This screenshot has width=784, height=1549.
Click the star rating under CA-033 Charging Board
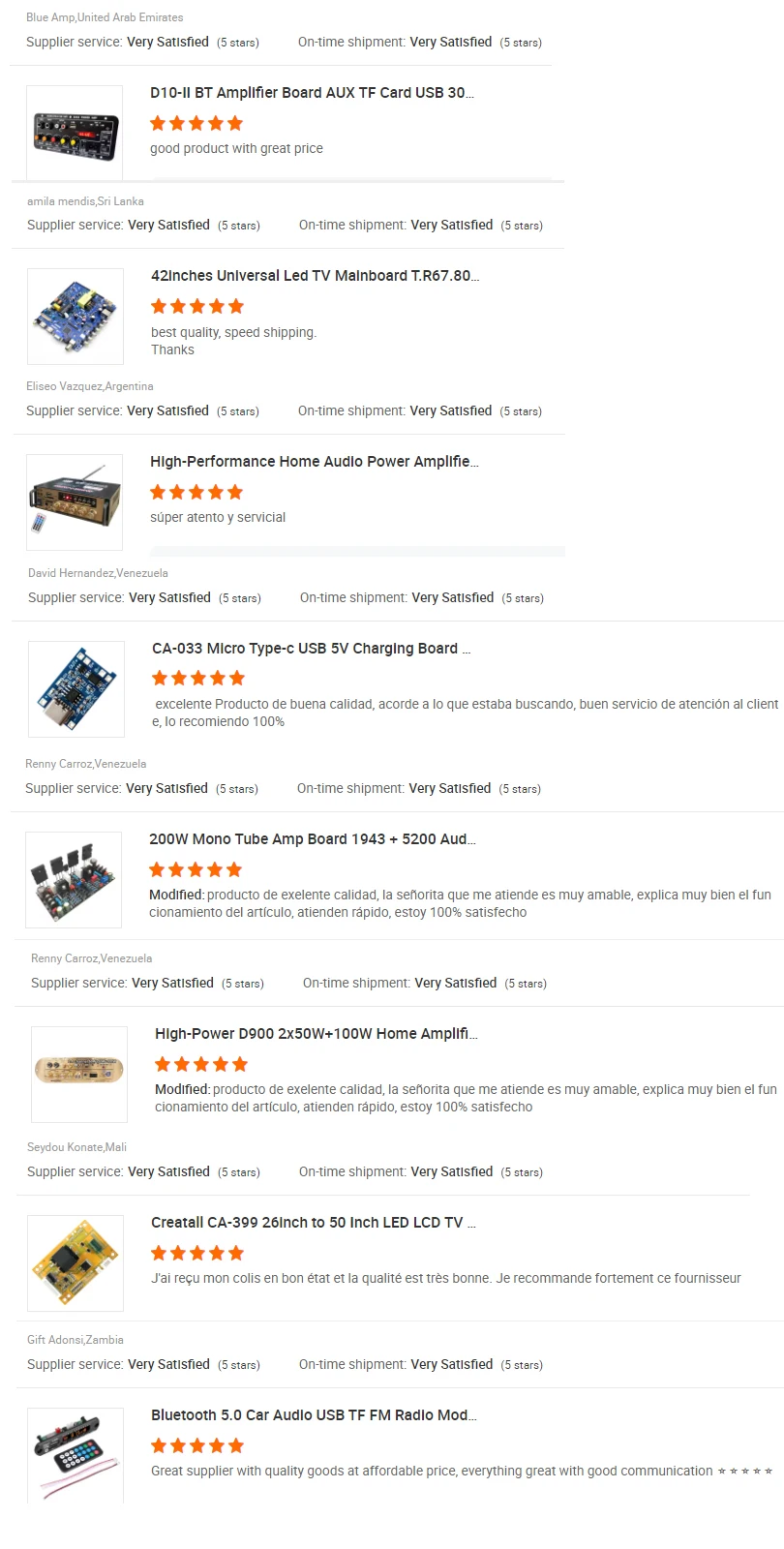(x=198, y=678)
